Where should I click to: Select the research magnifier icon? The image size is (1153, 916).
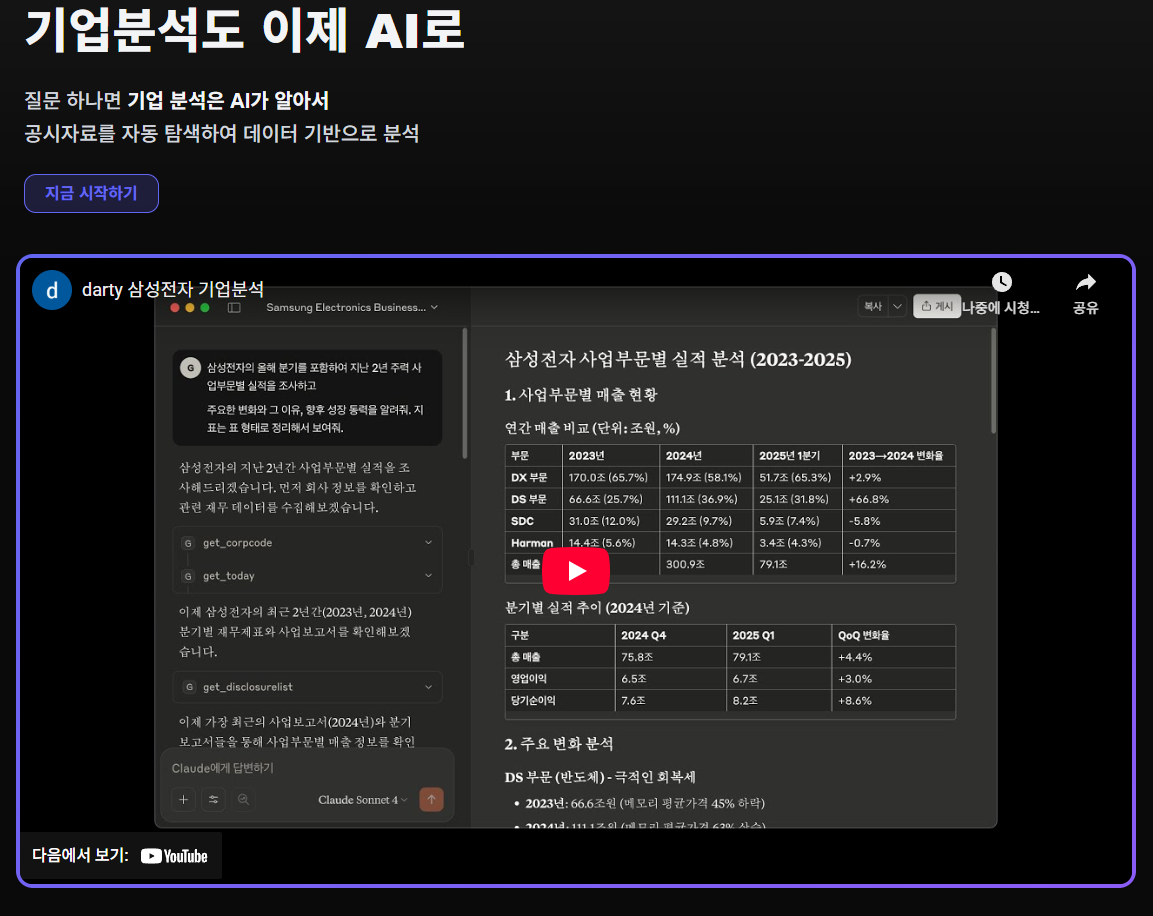[x=243, y=799]
